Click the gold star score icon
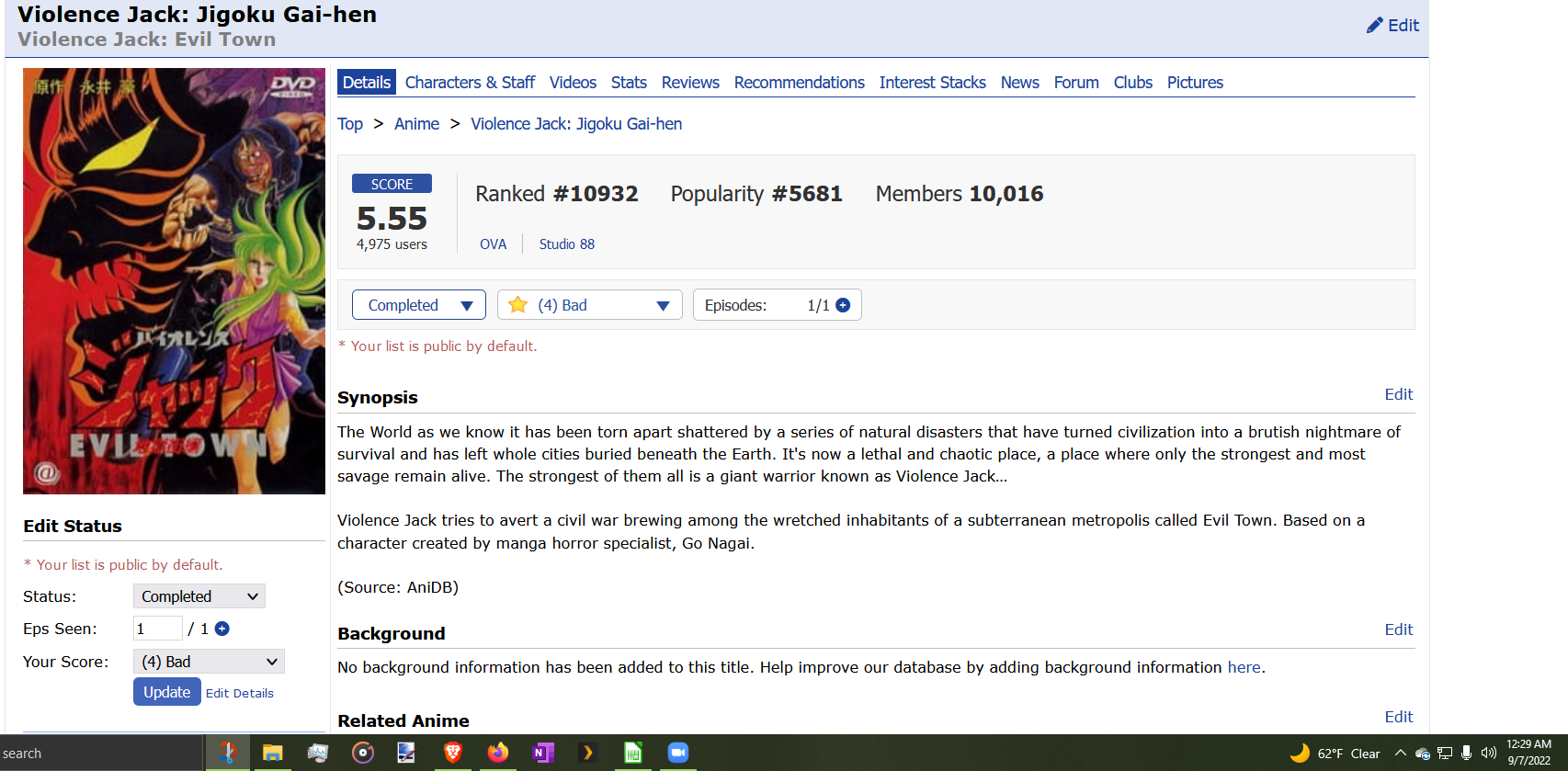The width and height of the screenshot is (1568, 771). pyautogui.click(x=517, y=305)
